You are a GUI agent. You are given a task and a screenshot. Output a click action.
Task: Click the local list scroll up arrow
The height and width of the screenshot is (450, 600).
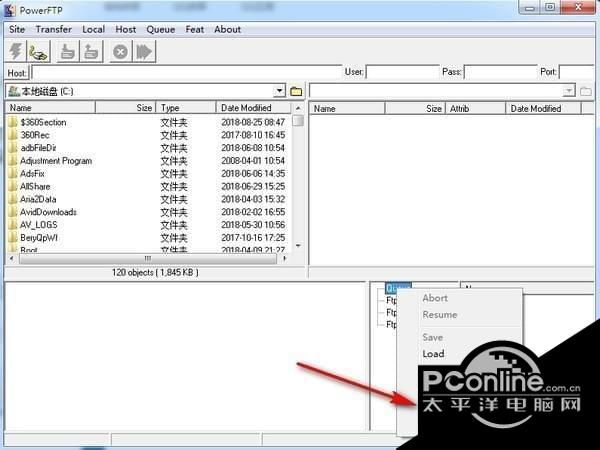pos(298,108)
